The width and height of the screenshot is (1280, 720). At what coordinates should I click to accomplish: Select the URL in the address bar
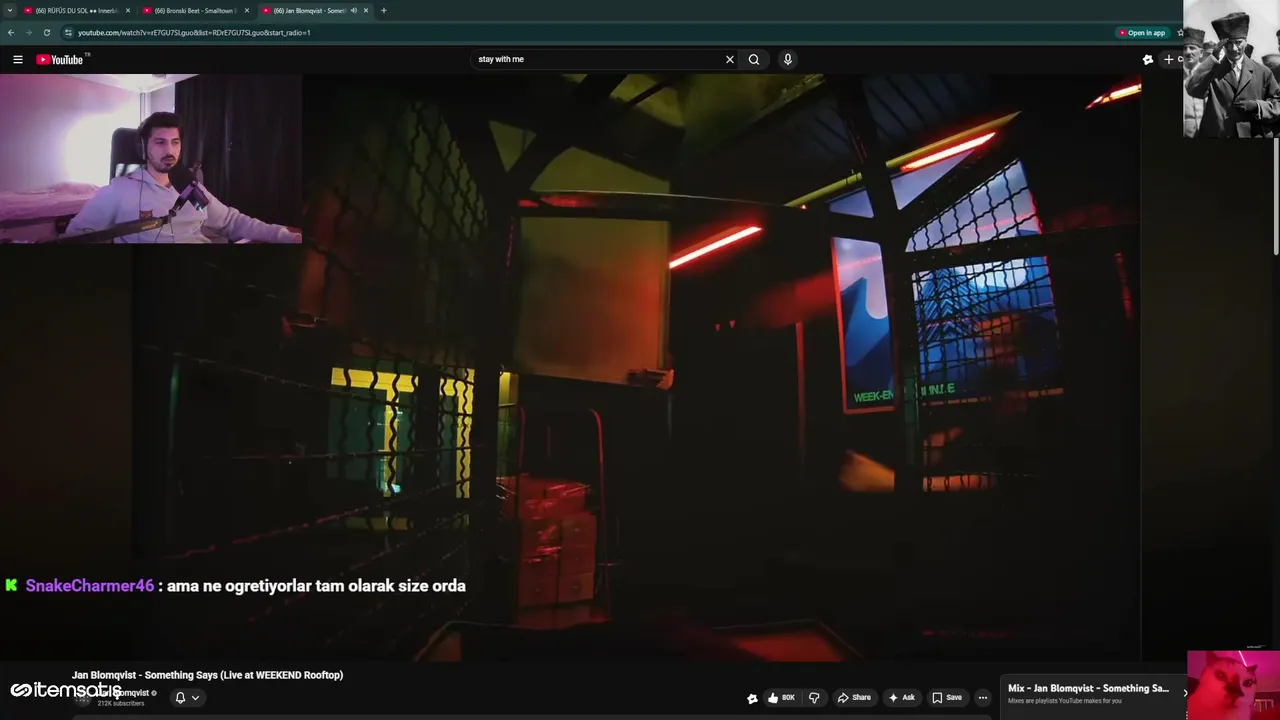coord(194,32)
